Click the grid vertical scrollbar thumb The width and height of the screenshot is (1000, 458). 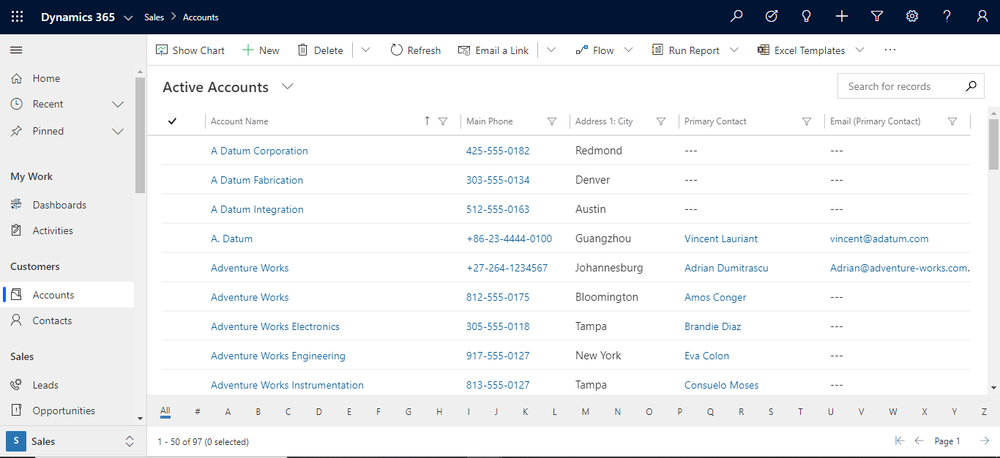coord(994,144)
